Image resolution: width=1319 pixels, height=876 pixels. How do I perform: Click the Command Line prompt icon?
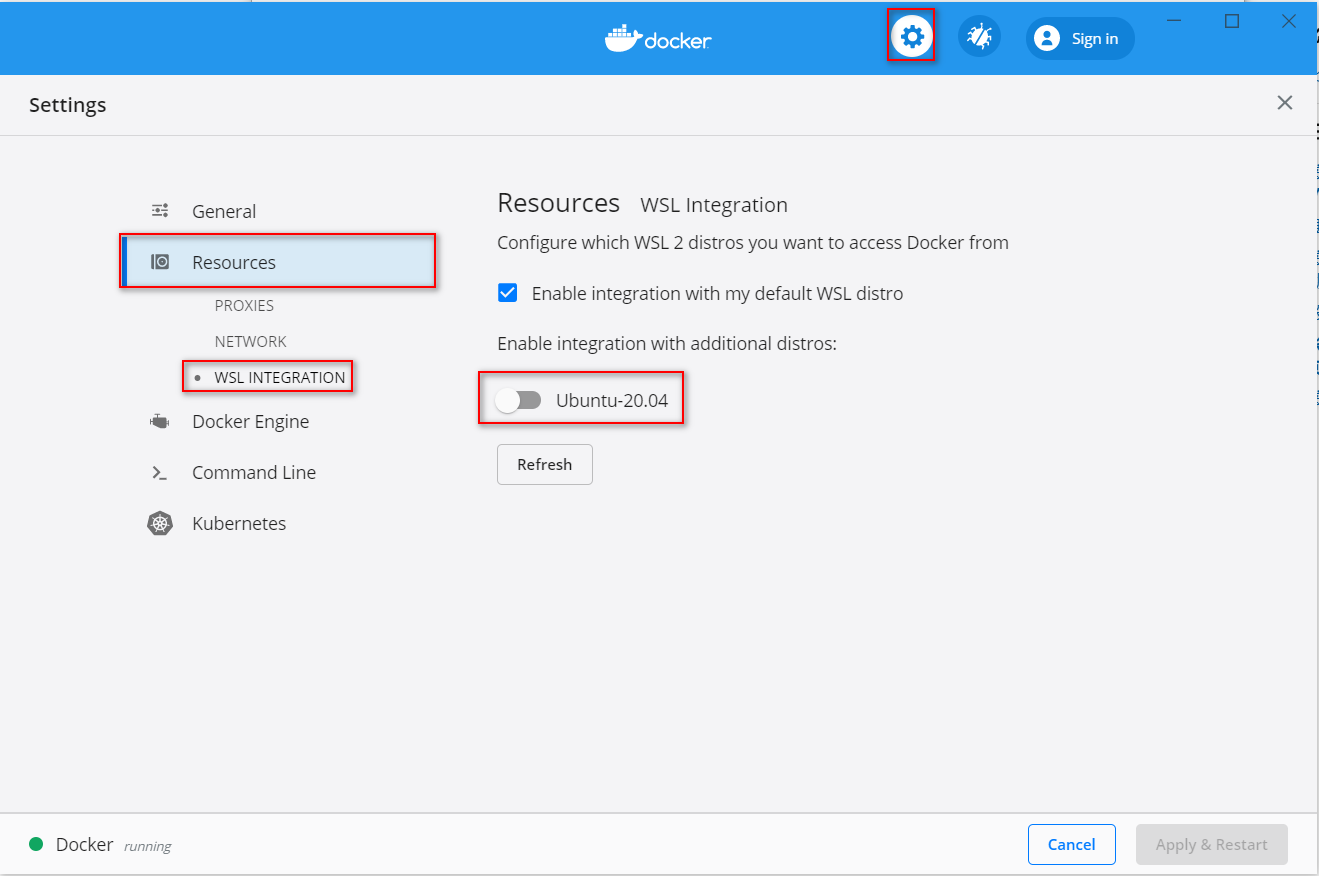[160, 473]
